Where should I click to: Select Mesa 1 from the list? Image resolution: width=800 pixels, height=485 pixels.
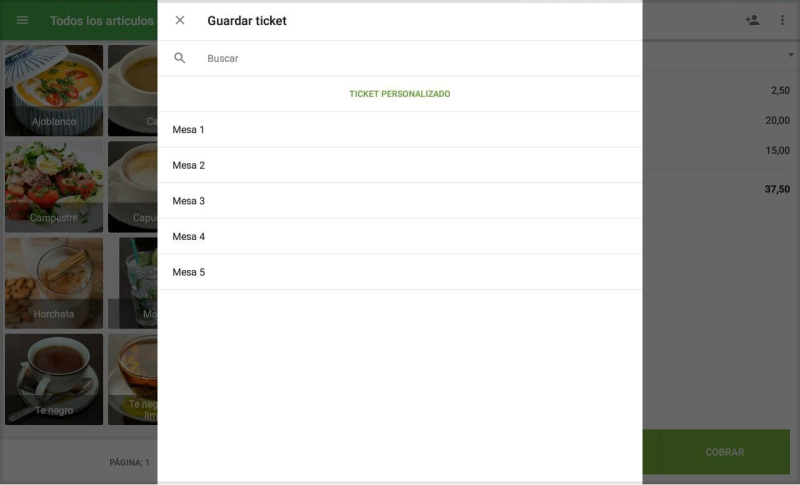pos(400,130)
